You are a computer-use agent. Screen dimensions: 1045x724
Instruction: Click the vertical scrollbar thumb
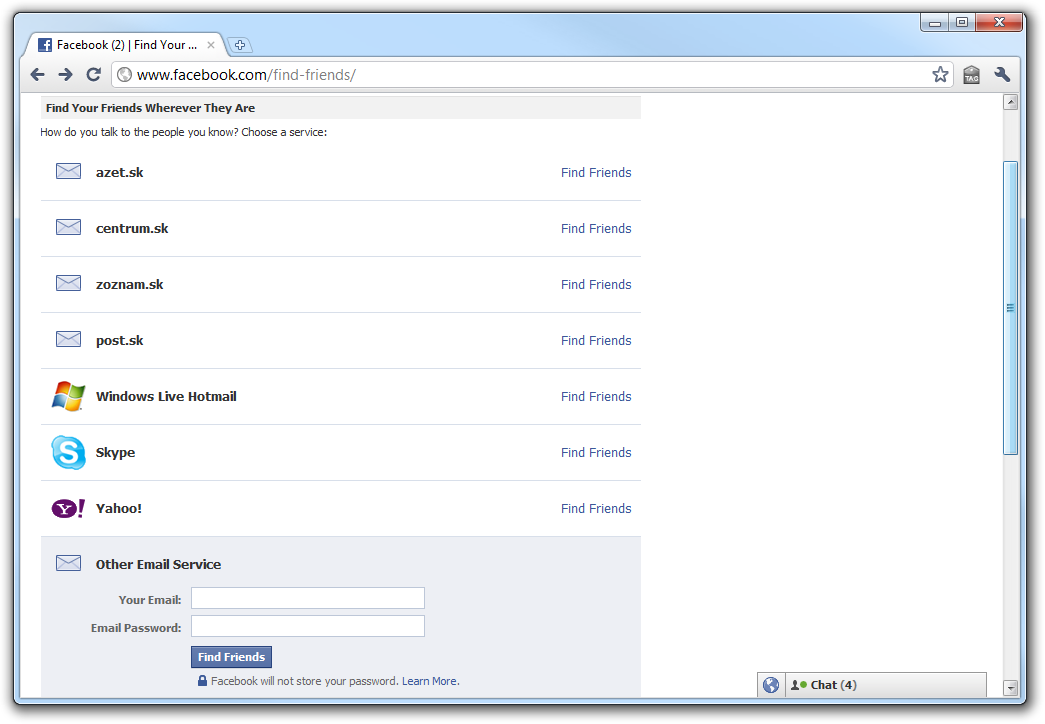[x=1011, y=308]
